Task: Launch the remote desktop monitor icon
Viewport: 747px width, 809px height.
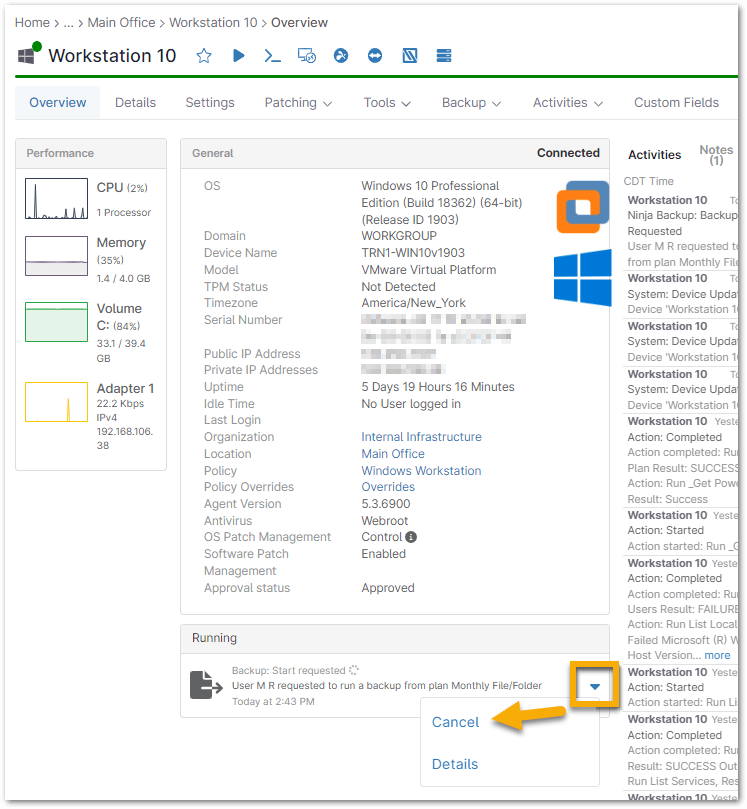Action: coord(307,56)
